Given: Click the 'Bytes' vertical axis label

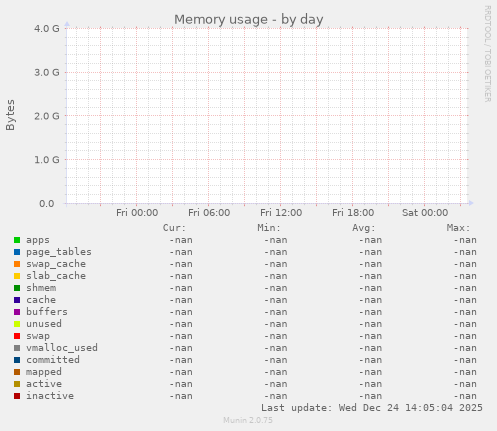Looking at the screenshot, I should click(x=10, y=115).
